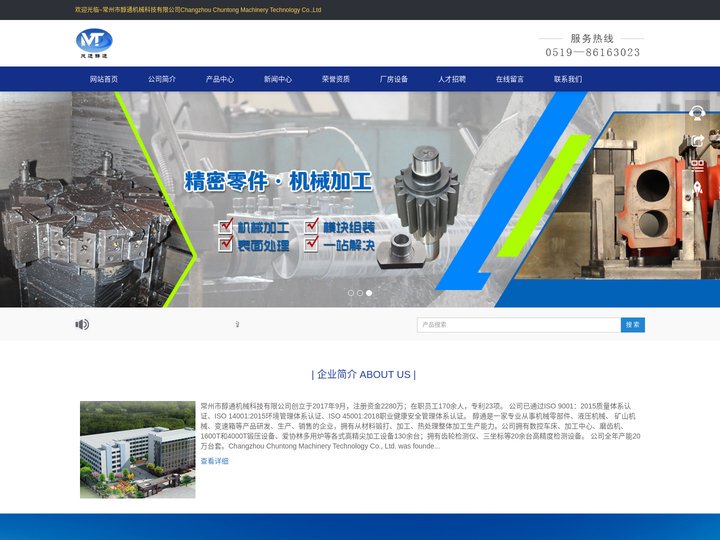Click the welcome text in top bar
The height and width of the screenshot is (540, 720).
(198, 10)
